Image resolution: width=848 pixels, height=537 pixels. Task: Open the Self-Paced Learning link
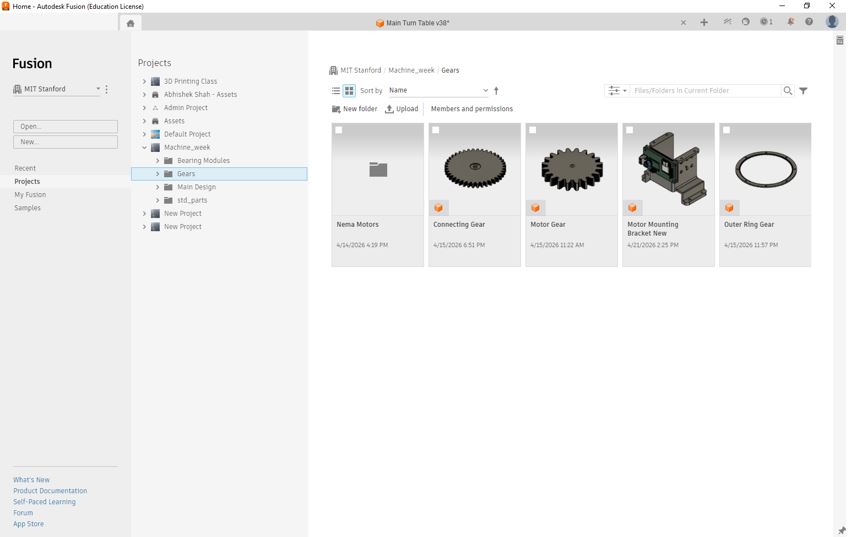click(44, 502)
